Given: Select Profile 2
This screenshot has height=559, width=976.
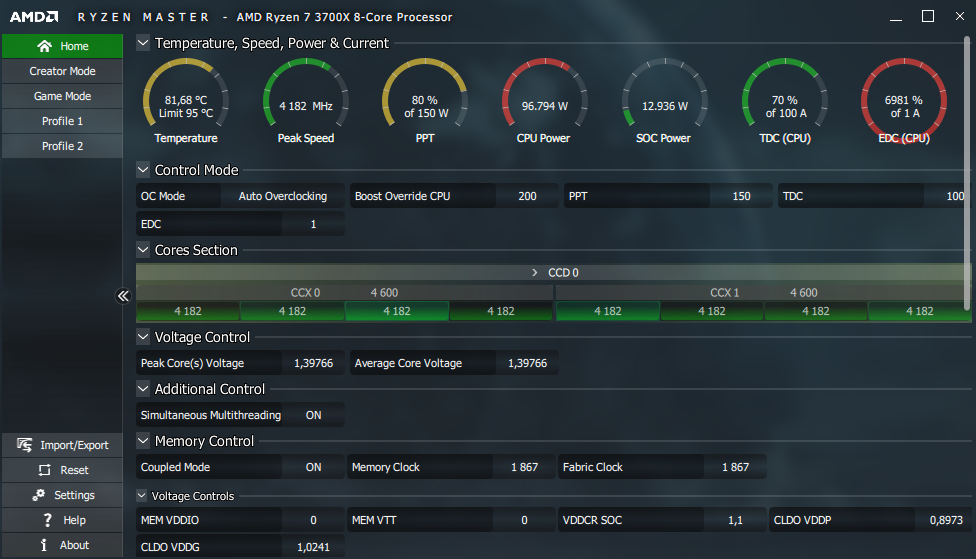Looking at the screenshot, I should (62, 146).
